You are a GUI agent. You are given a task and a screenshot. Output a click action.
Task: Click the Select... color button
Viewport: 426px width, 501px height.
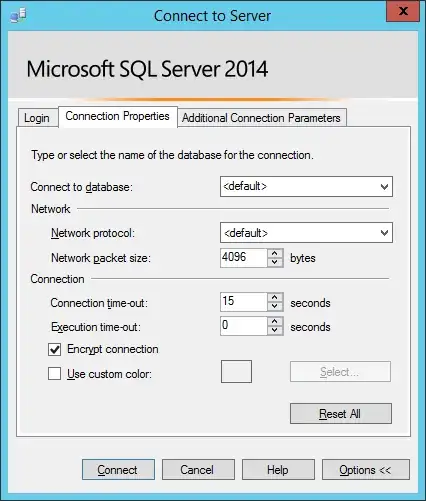pos(340,371)
